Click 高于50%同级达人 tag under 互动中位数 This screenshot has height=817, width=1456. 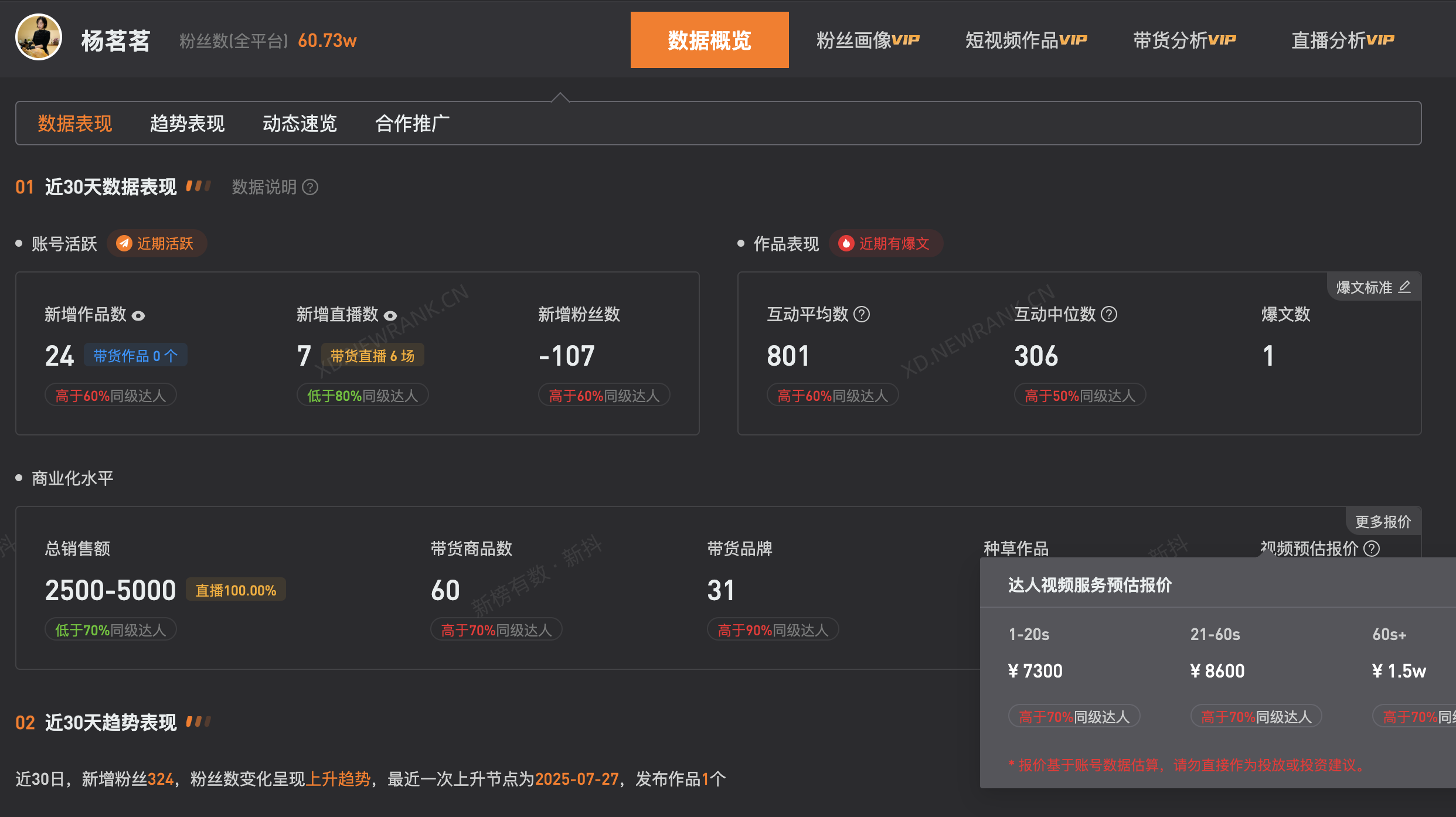(x=1080, y=396)
